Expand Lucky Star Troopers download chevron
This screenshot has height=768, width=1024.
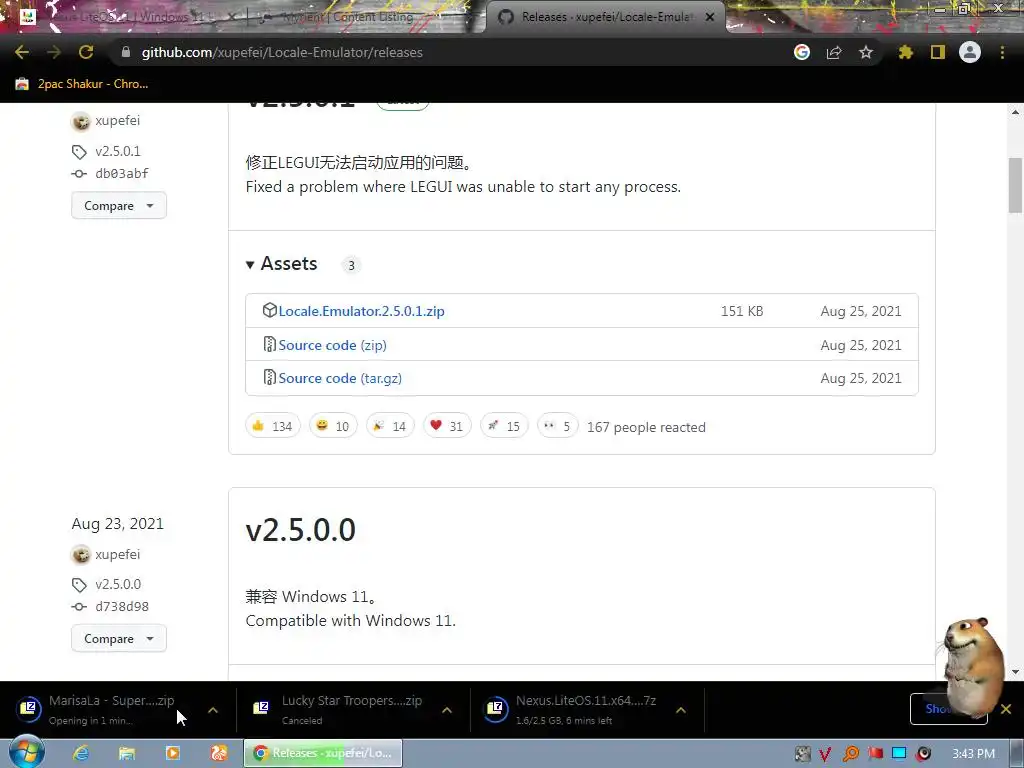tap(447, 710)
